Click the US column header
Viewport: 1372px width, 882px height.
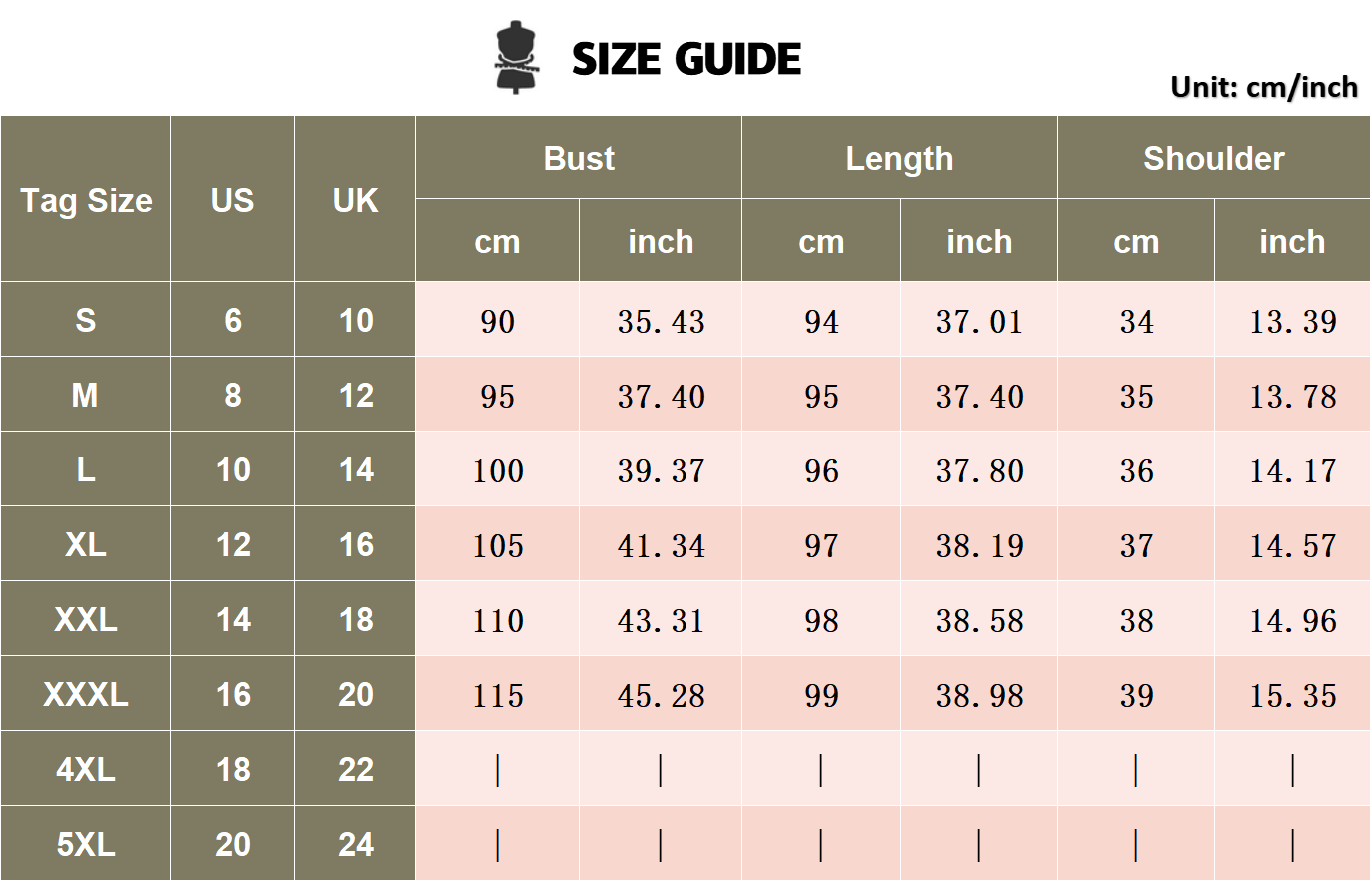coord(232,200)
